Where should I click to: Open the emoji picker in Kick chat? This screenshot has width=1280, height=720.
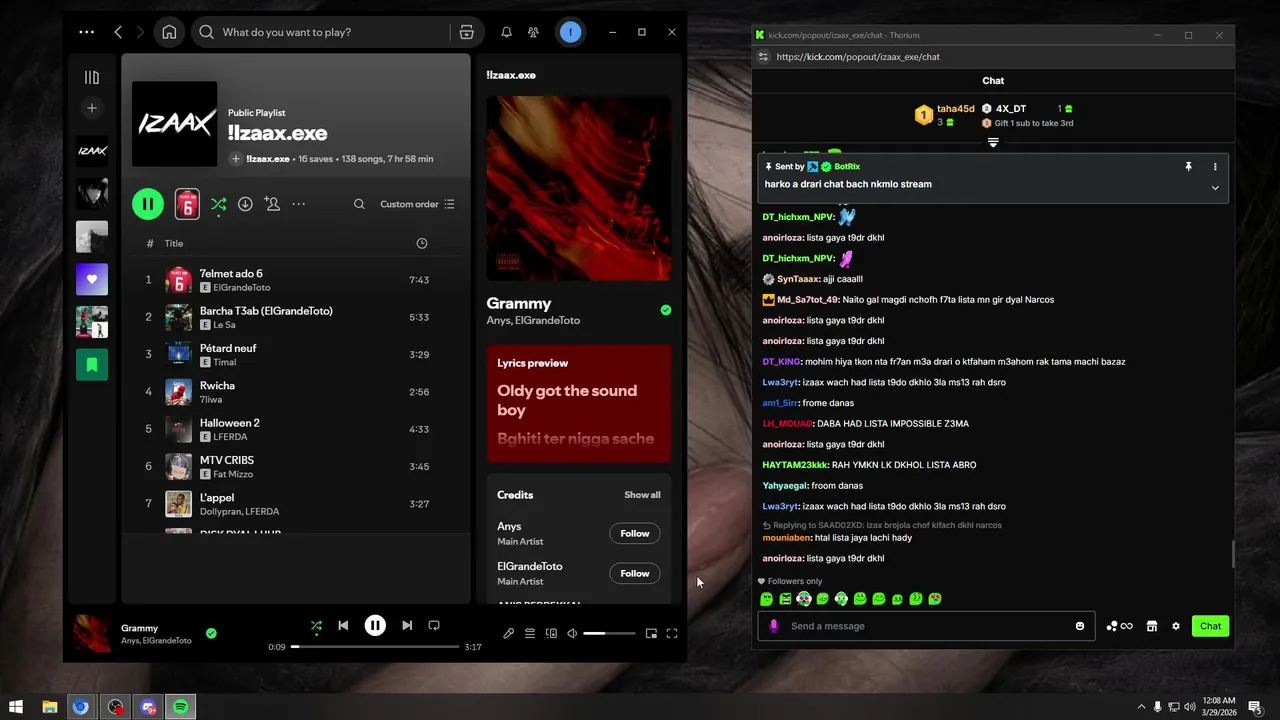(x=1080, y=626)
